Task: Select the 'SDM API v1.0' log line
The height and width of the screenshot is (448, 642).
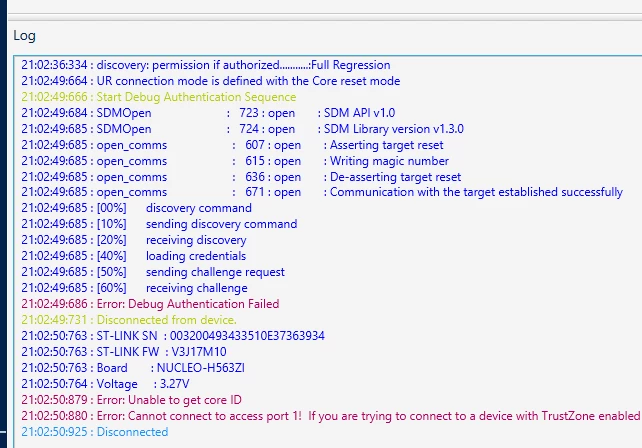Action: click(208, 113)
